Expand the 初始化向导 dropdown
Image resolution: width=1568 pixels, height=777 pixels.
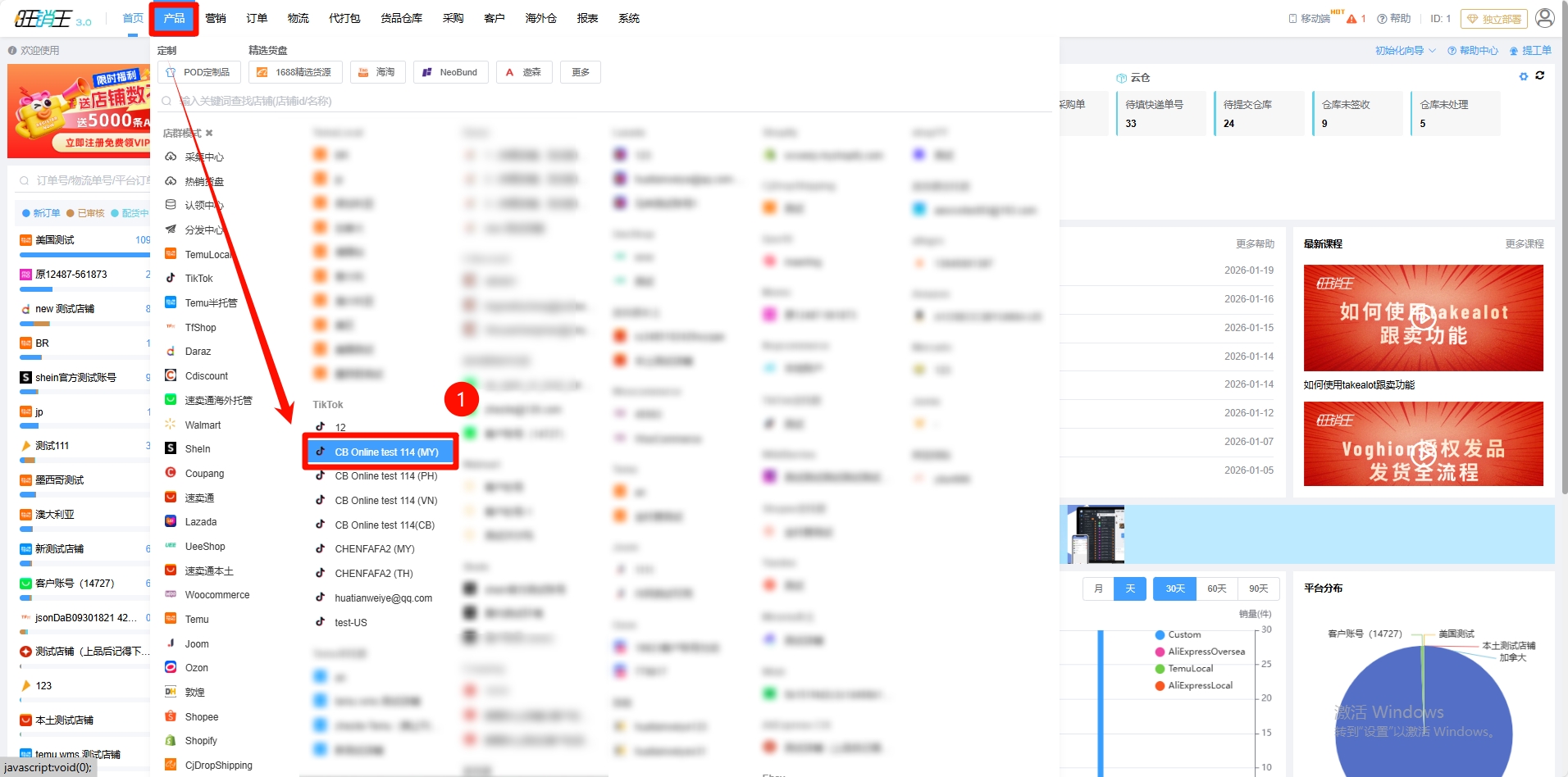pos(1405,51)
